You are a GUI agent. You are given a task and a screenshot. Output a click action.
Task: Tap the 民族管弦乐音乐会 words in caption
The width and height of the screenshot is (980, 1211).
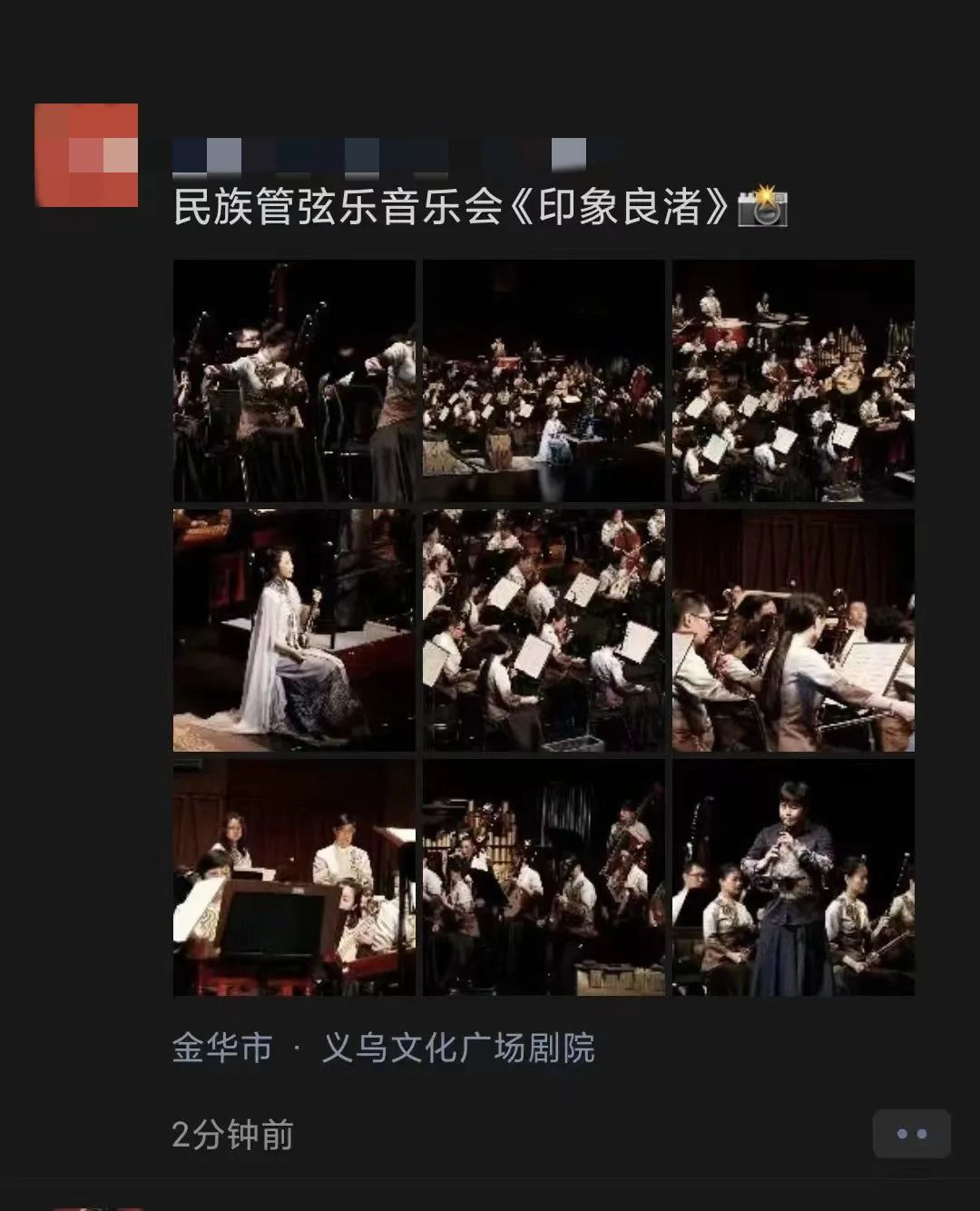pyautogui.click(x=338, y=207)
